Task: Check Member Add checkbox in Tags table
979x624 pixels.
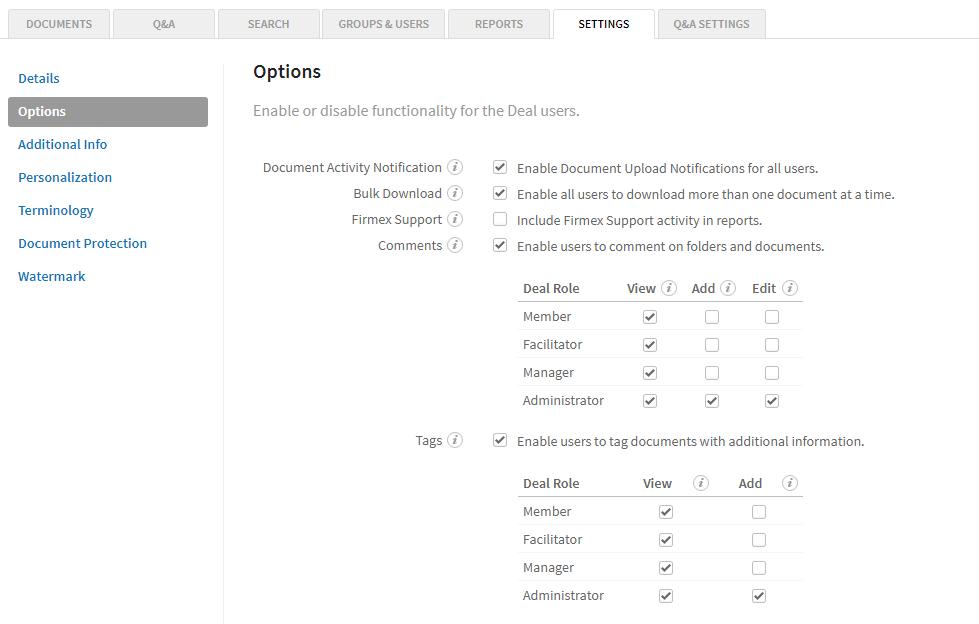Action: pos(759,512)
